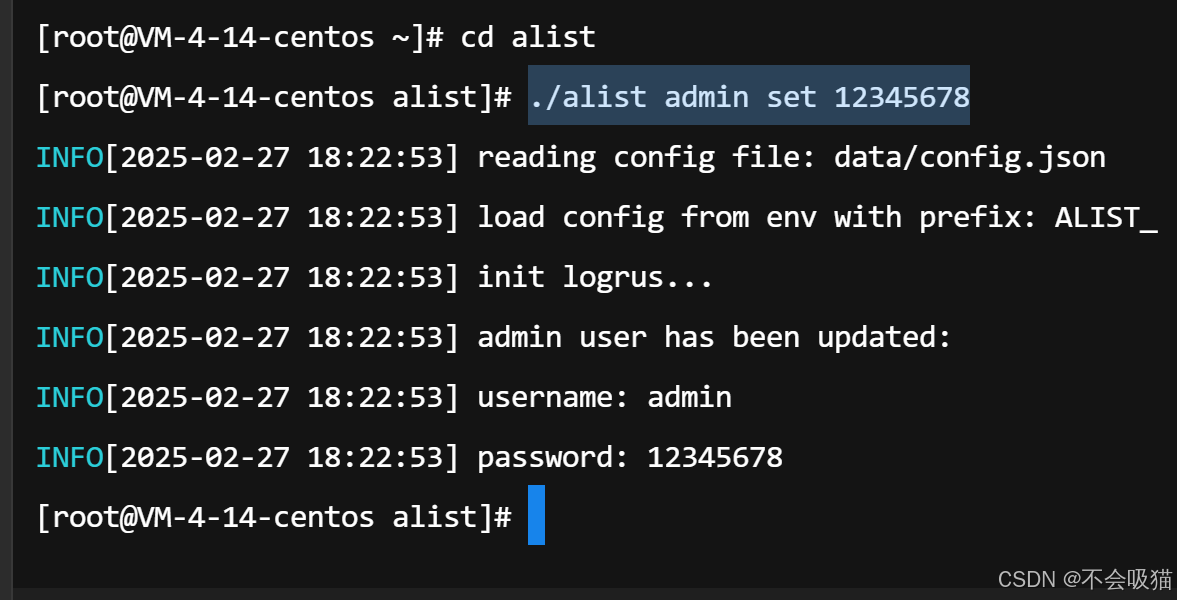The width and height of the screenshot is (1177, 600).
Task: Click the second prompt [root@VM-4-14-centos alist]#
Action: click(274, 97)
